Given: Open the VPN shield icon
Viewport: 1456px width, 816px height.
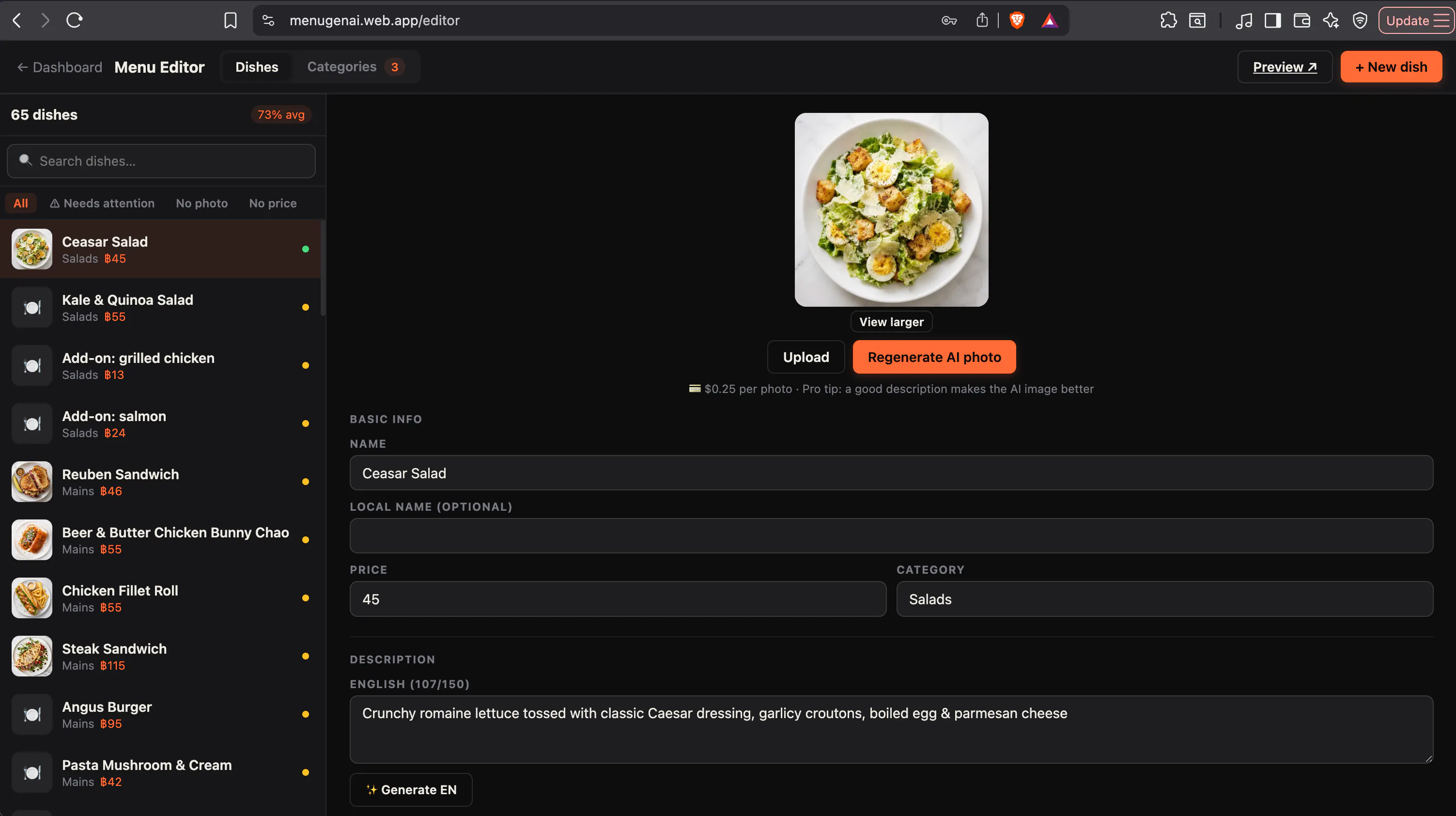Looking at the screenshot, I should point(1360,20).
